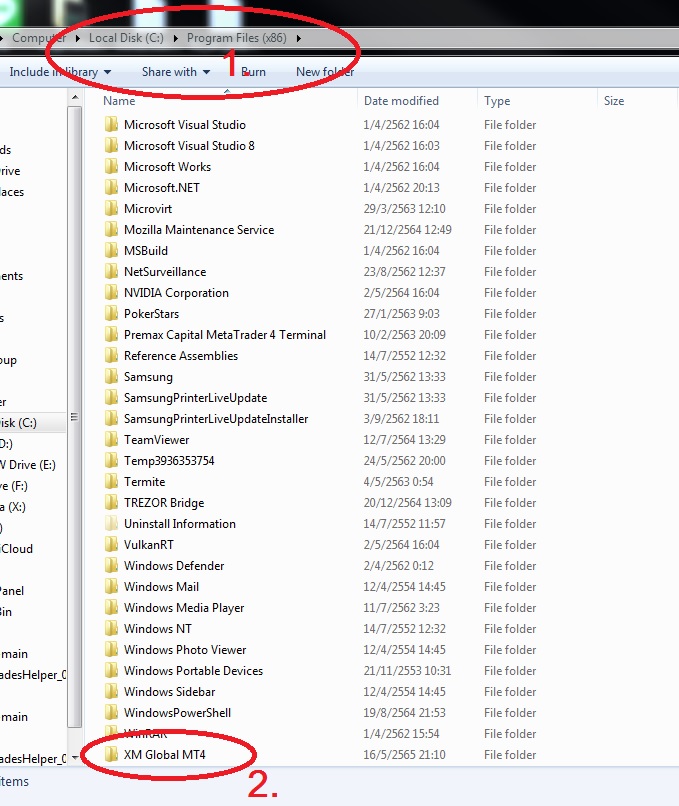
Task: Create a folder with New folder button
Action: 325,72
